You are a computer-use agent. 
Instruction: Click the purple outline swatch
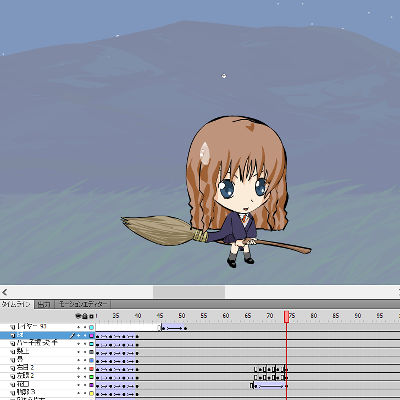(91, 385)
